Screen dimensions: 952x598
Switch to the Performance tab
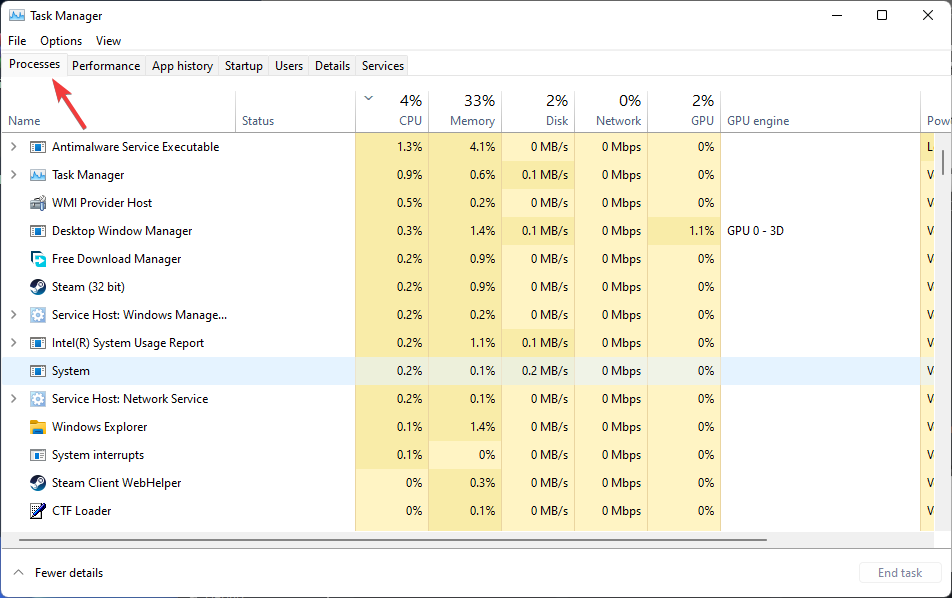pos(106,65)
